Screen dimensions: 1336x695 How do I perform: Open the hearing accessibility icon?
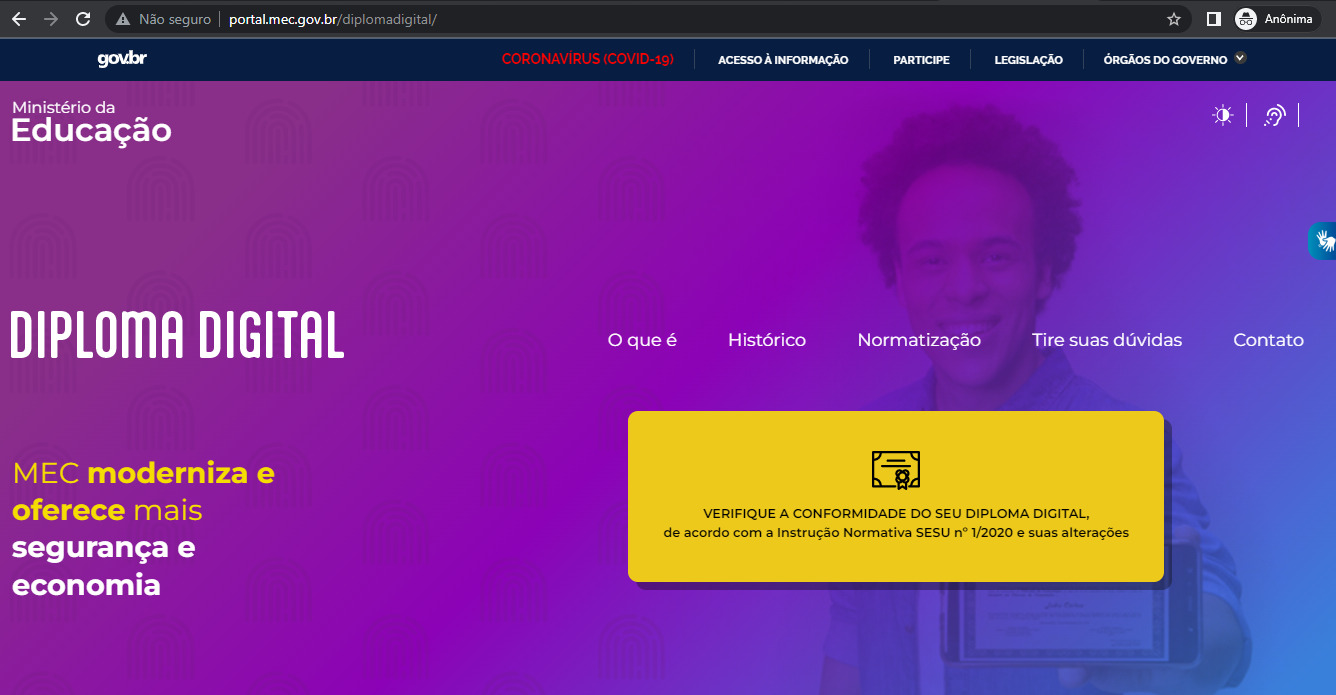1274,115
